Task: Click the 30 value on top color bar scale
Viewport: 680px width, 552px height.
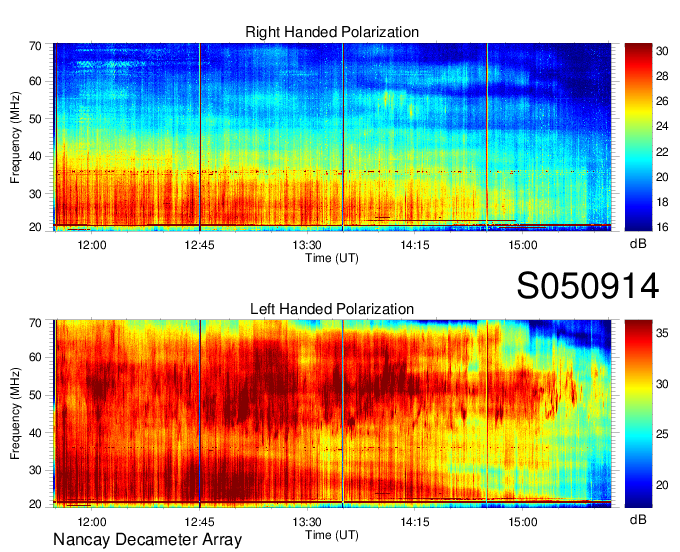Action: (x=662, y=51)
